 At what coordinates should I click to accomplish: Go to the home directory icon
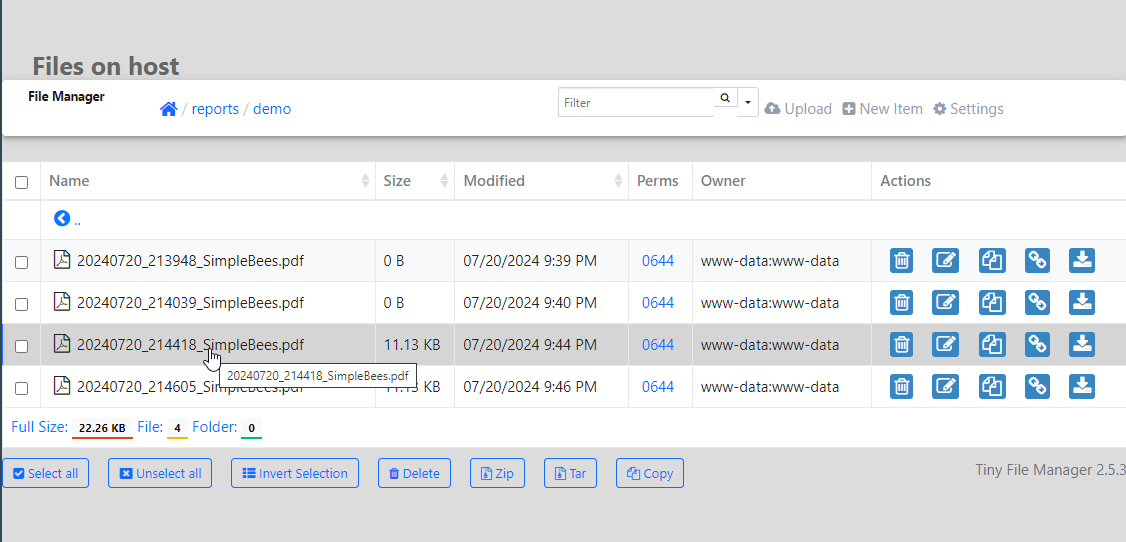[x=169, y=109]
